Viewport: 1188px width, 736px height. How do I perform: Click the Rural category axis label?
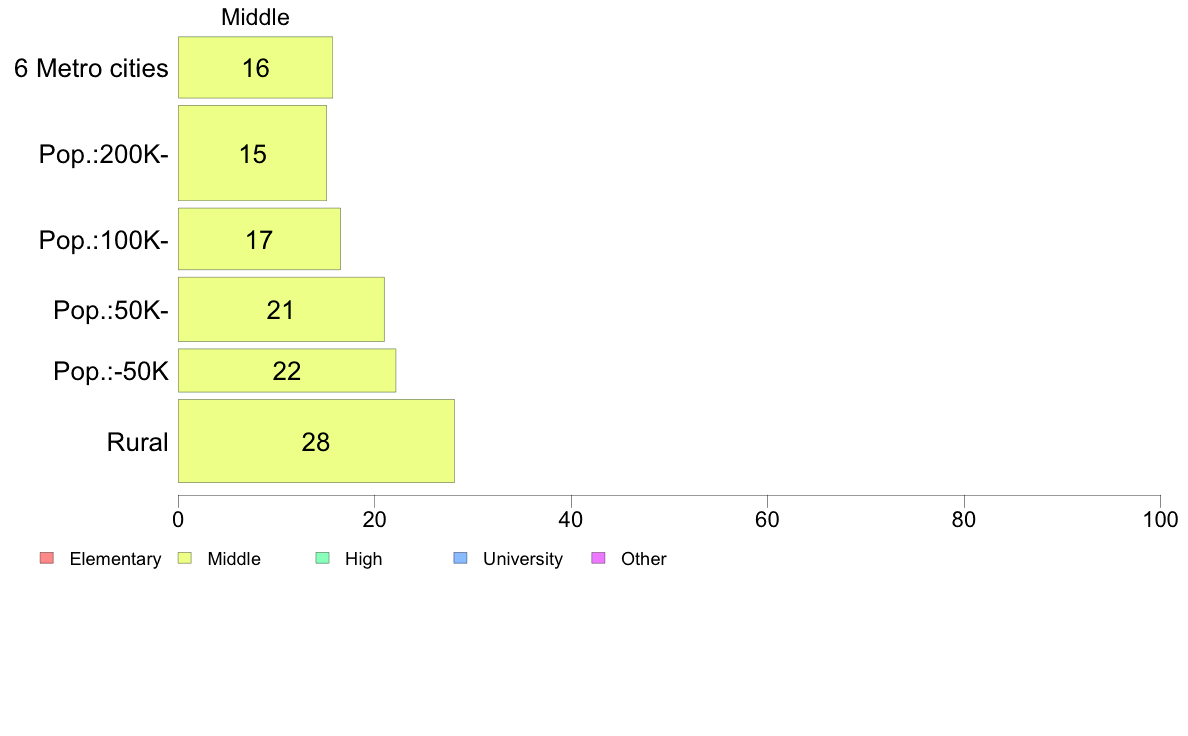click(x=137, y=442)
